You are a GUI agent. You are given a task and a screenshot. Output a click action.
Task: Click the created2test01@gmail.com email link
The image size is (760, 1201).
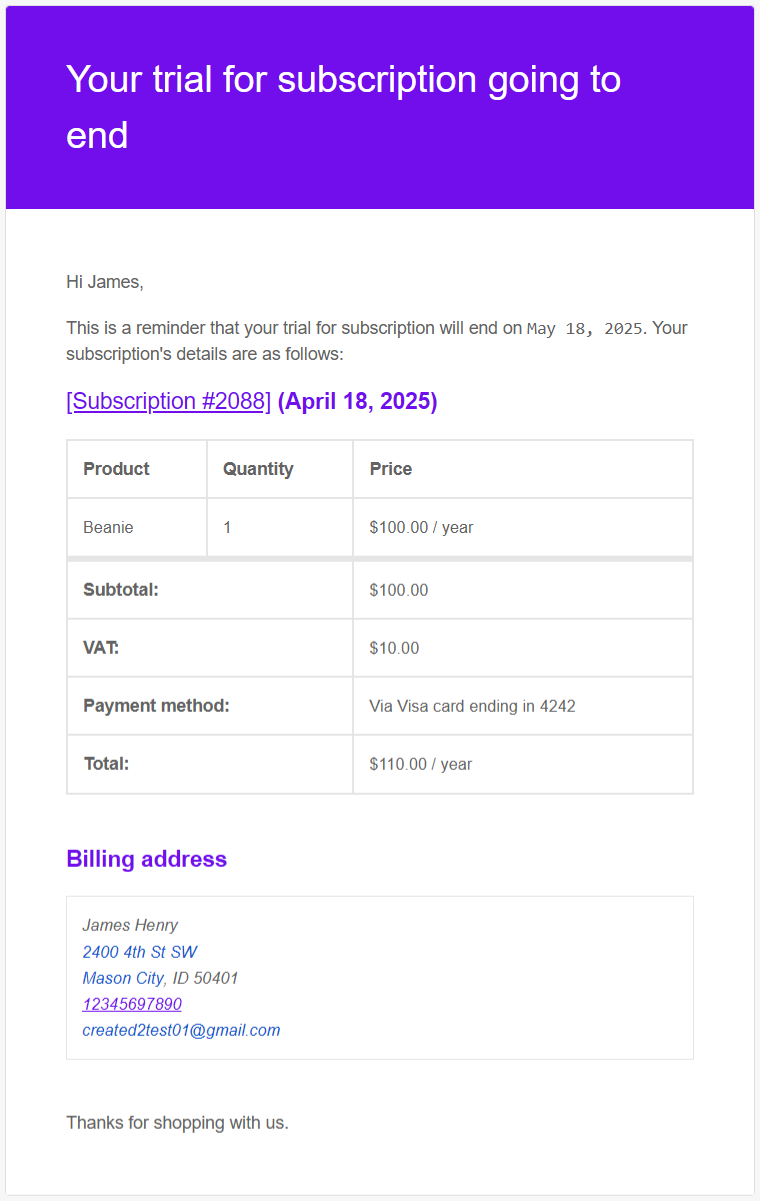pos(181,1030)
